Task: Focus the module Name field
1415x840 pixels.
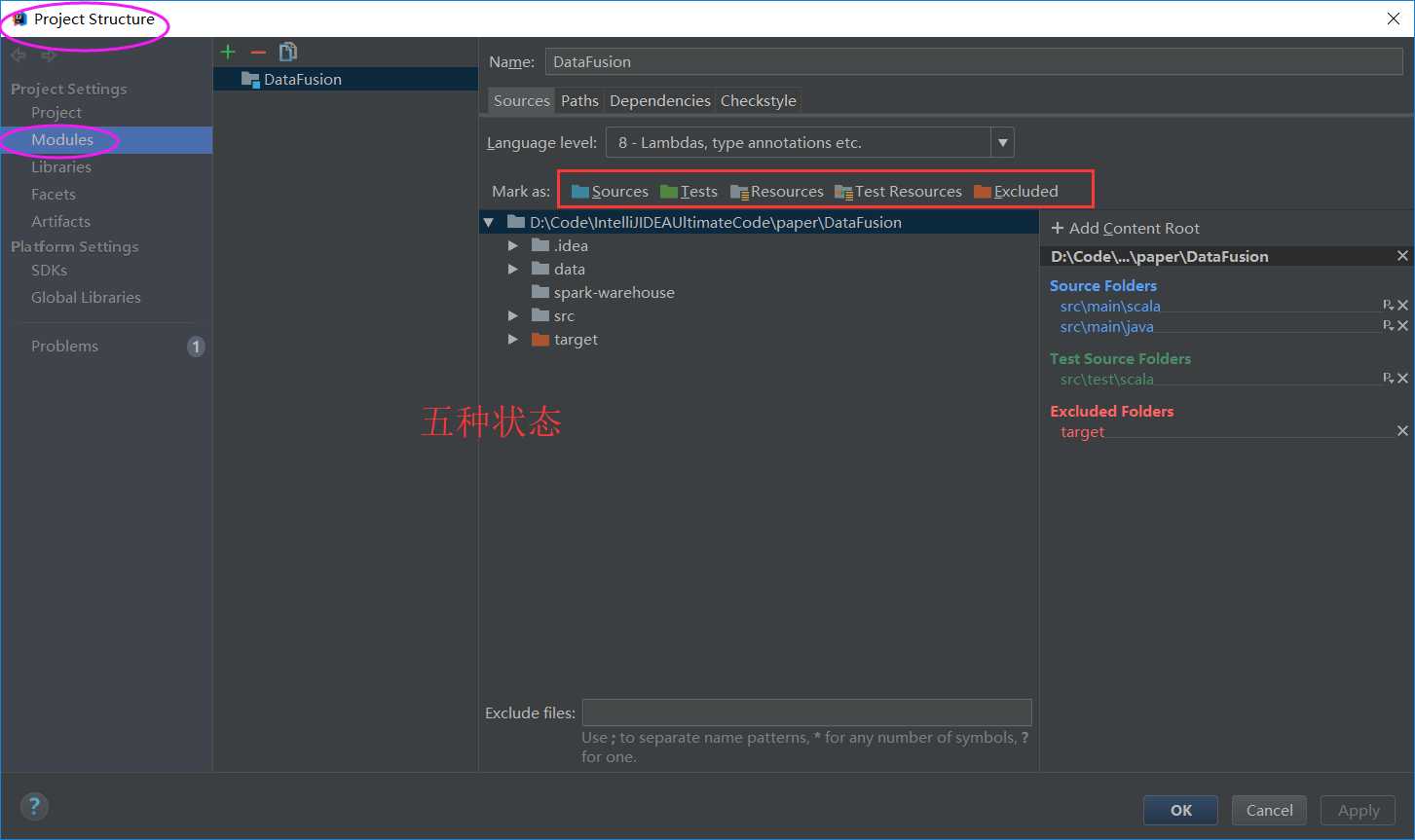Action: coord(974,61)
